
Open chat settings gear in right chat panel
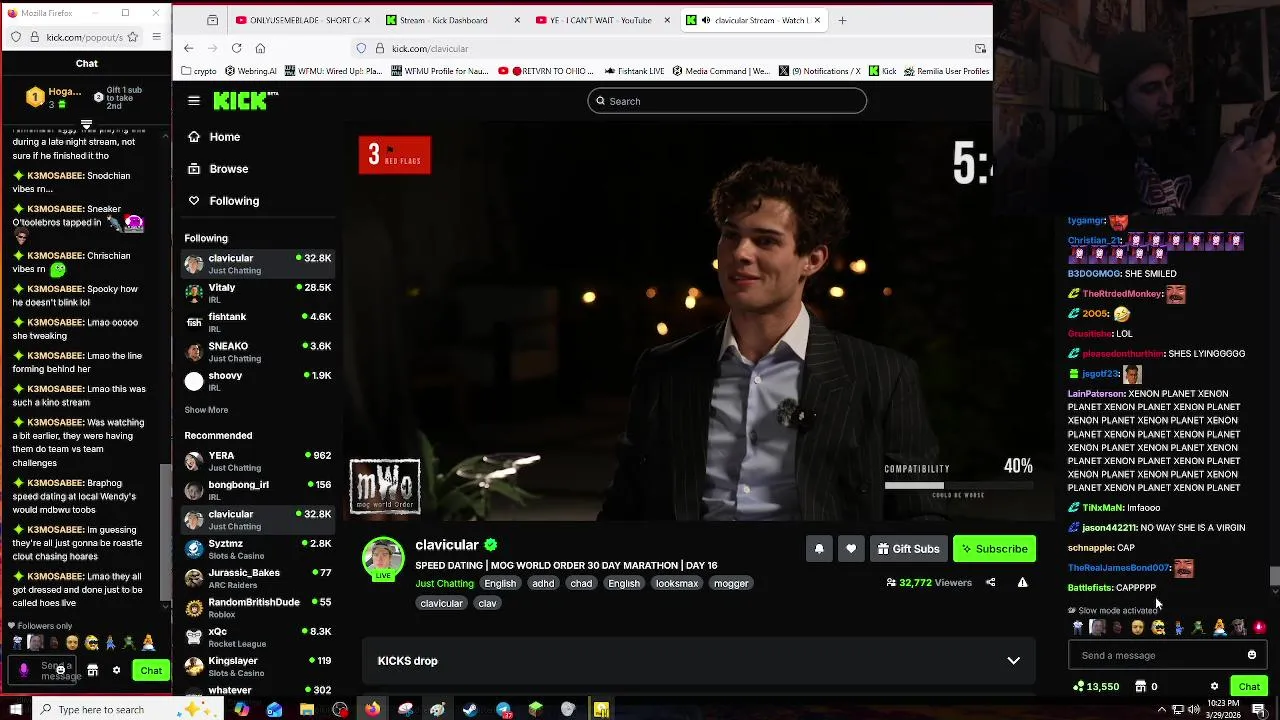coord(1214,686)
